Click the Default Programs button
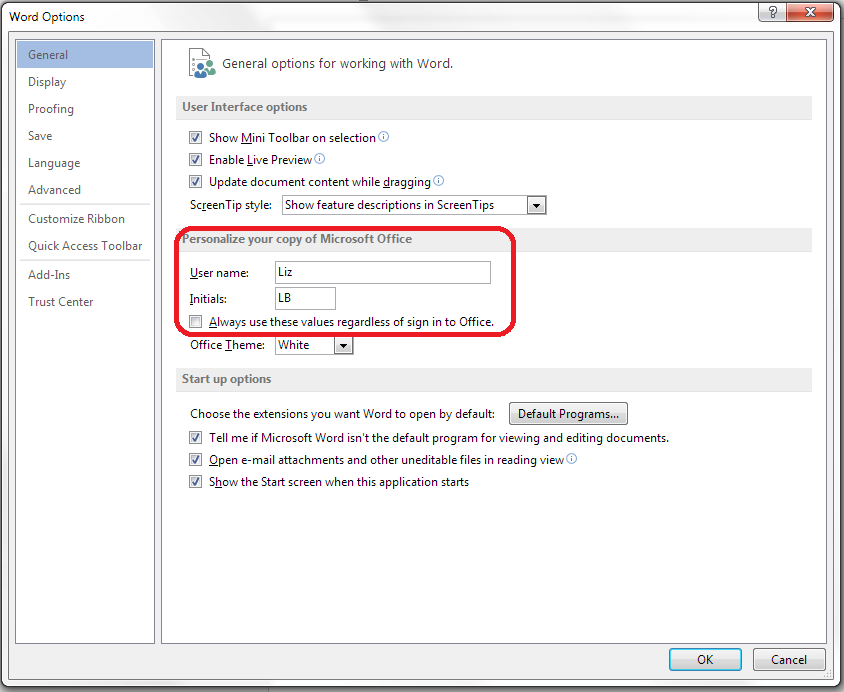Viewport: 844px width, 692px height. coord(568,414)
